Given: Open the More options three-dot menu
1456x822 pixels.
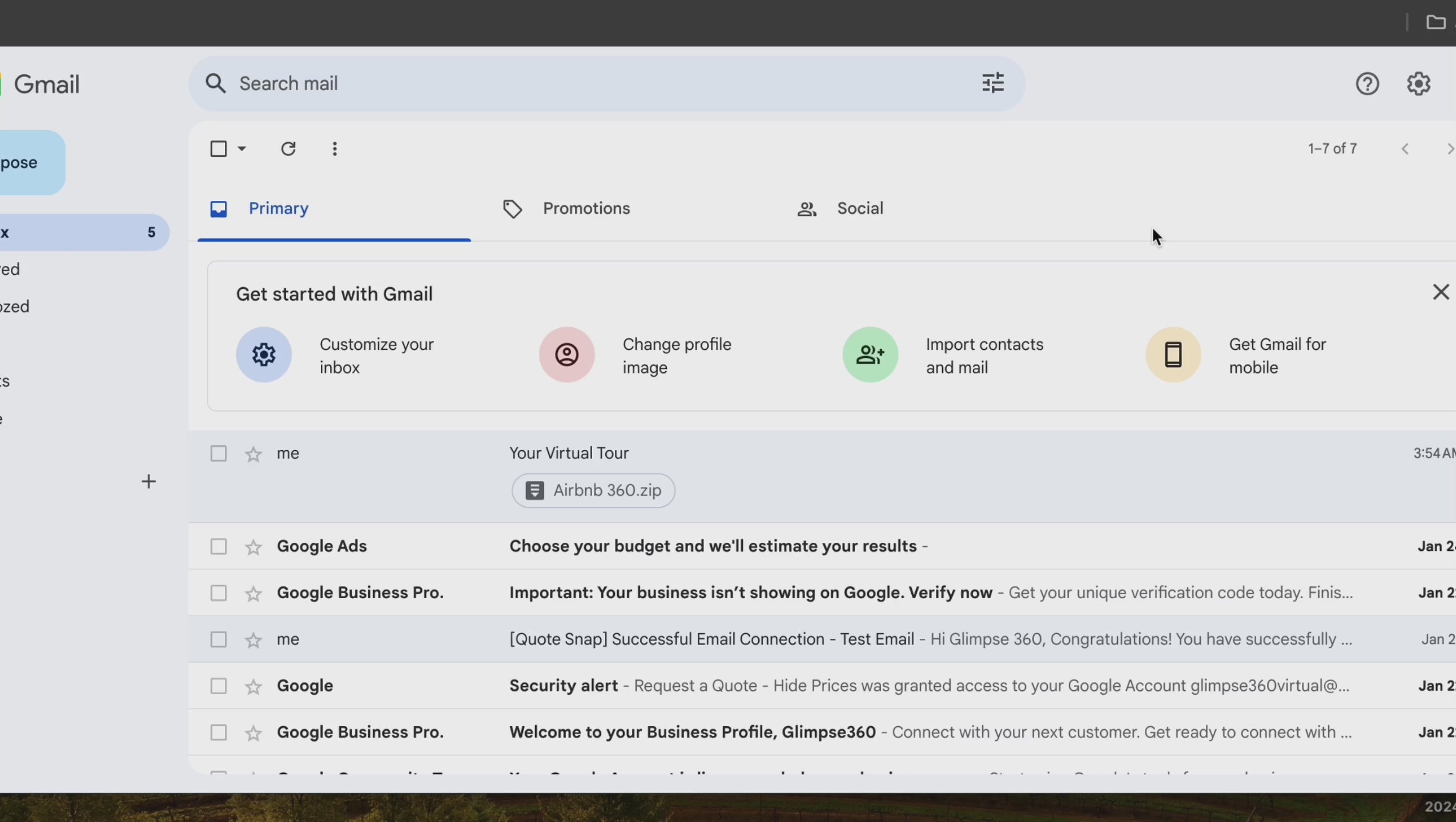Looking at the screenshot, I should pos(335,149).
